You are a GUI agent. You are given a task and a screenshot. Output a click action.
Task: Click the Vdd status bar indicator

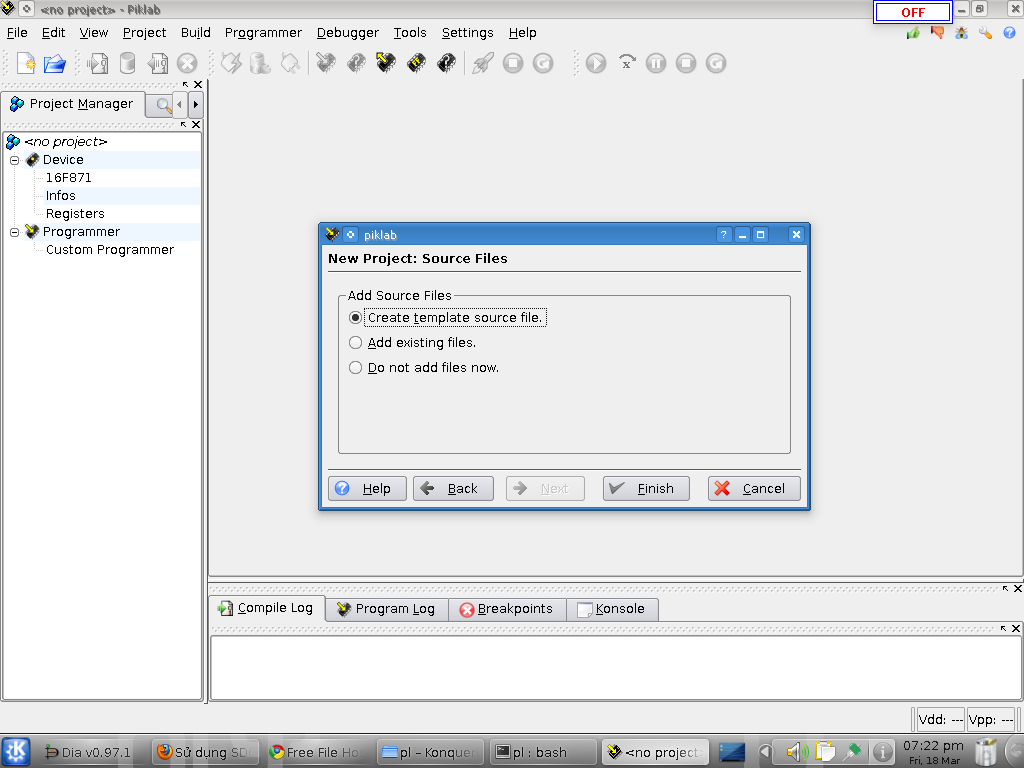click(x=940, y=720)
